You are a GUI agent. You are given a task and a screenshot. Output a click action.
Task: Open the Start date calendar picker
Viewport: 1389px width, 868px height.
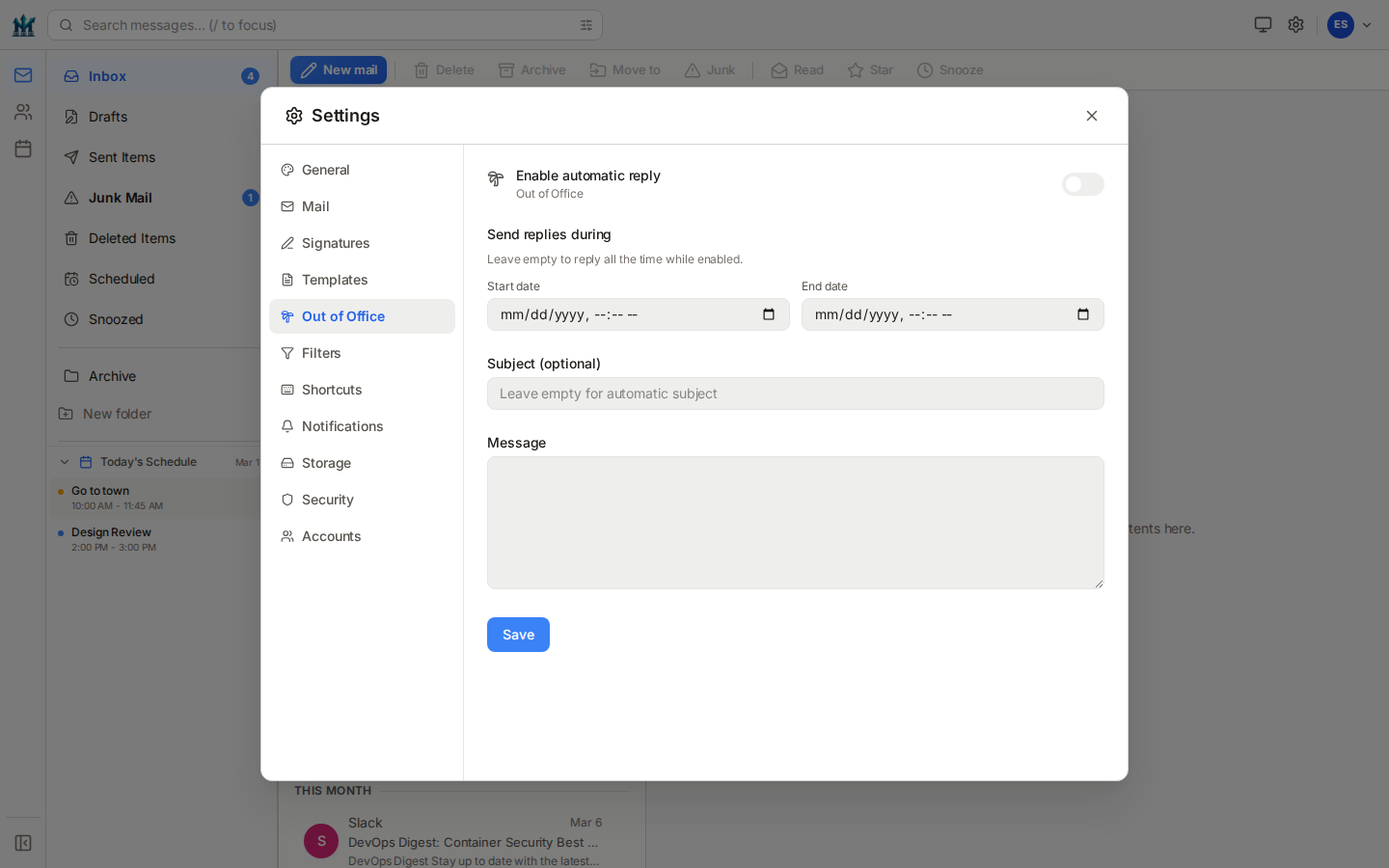(769, 314)
